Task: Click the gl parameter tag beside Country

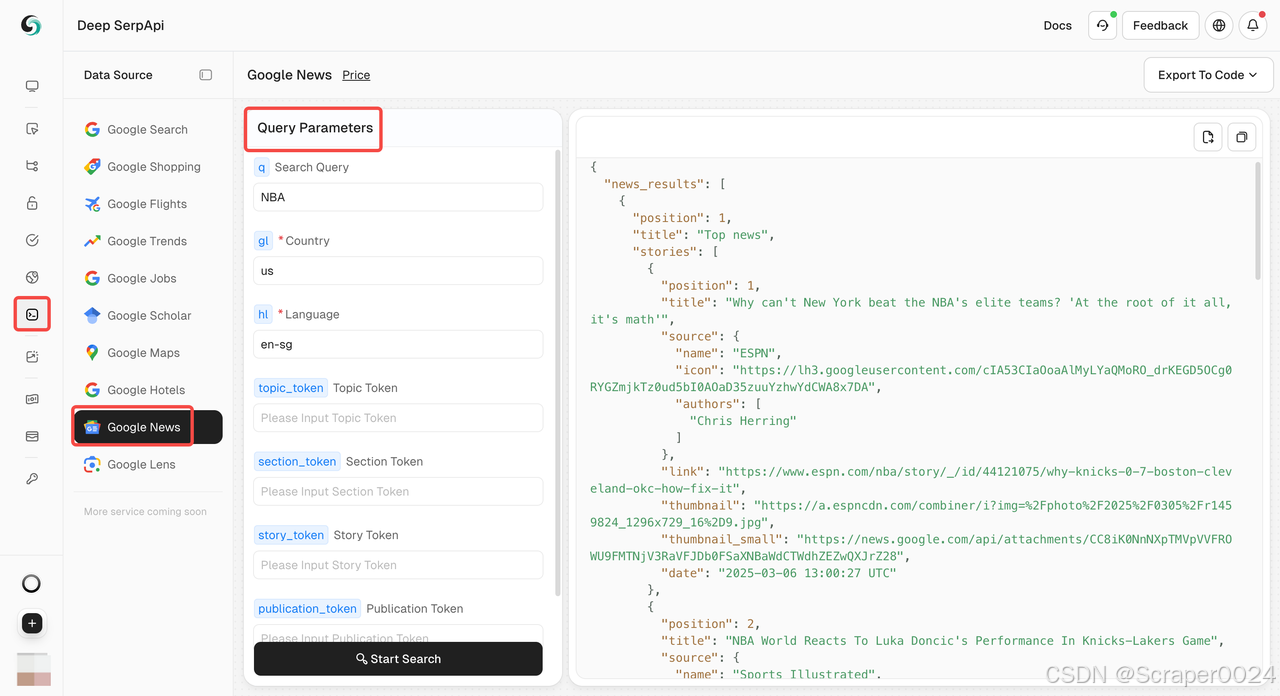Action: click(263, 241)
